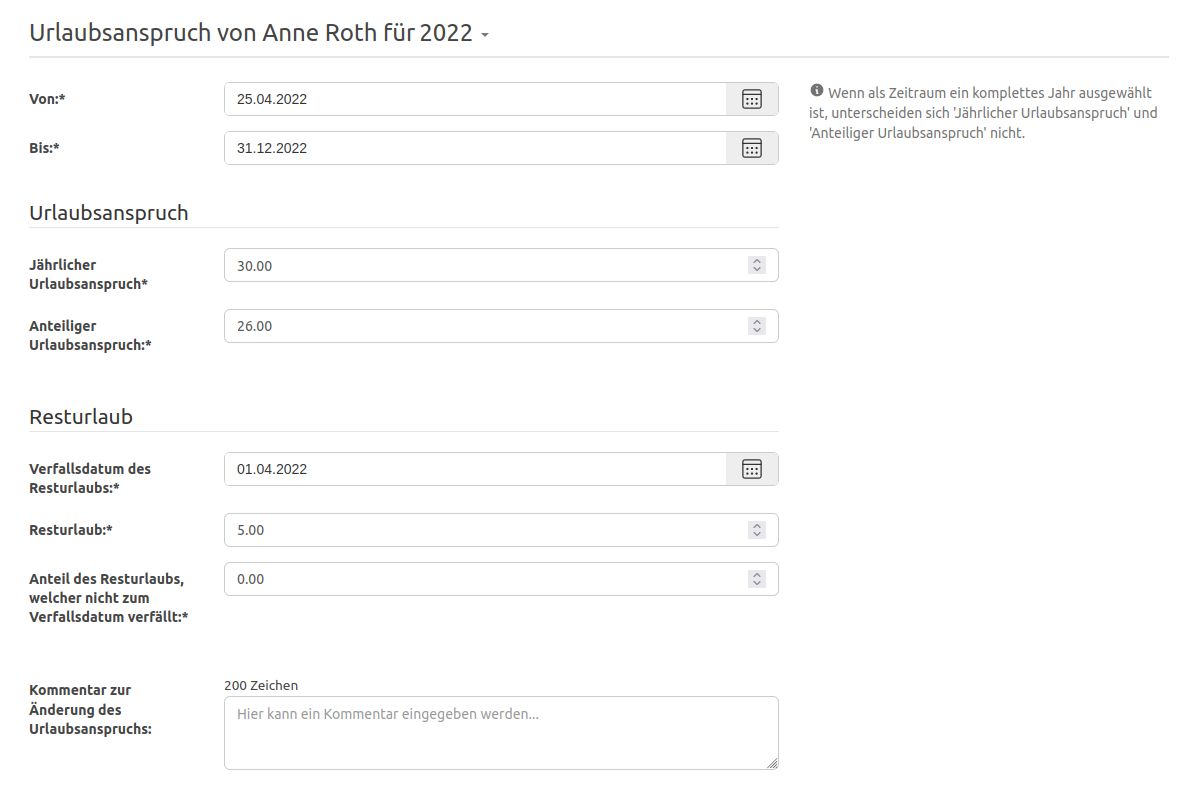The image size is (1180, 804).
Task: Open calendar picker for Von date
Action: (752, 99)
